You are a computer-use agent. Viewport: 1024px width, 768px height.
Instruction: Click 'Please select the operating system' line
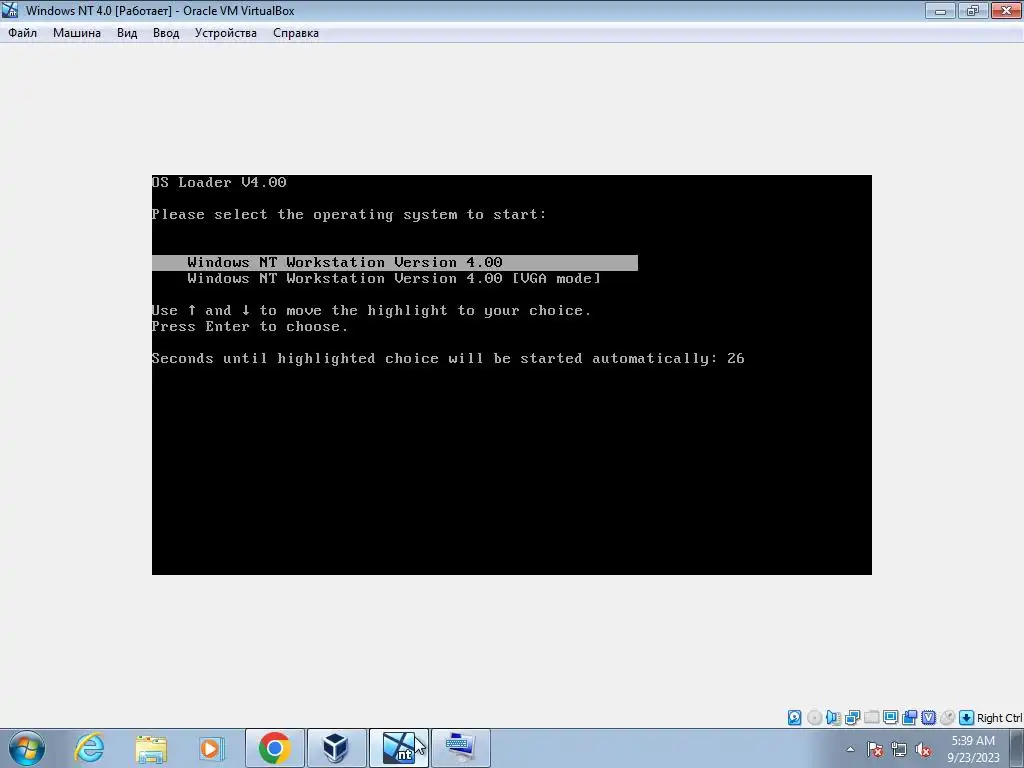pos(349,215)
